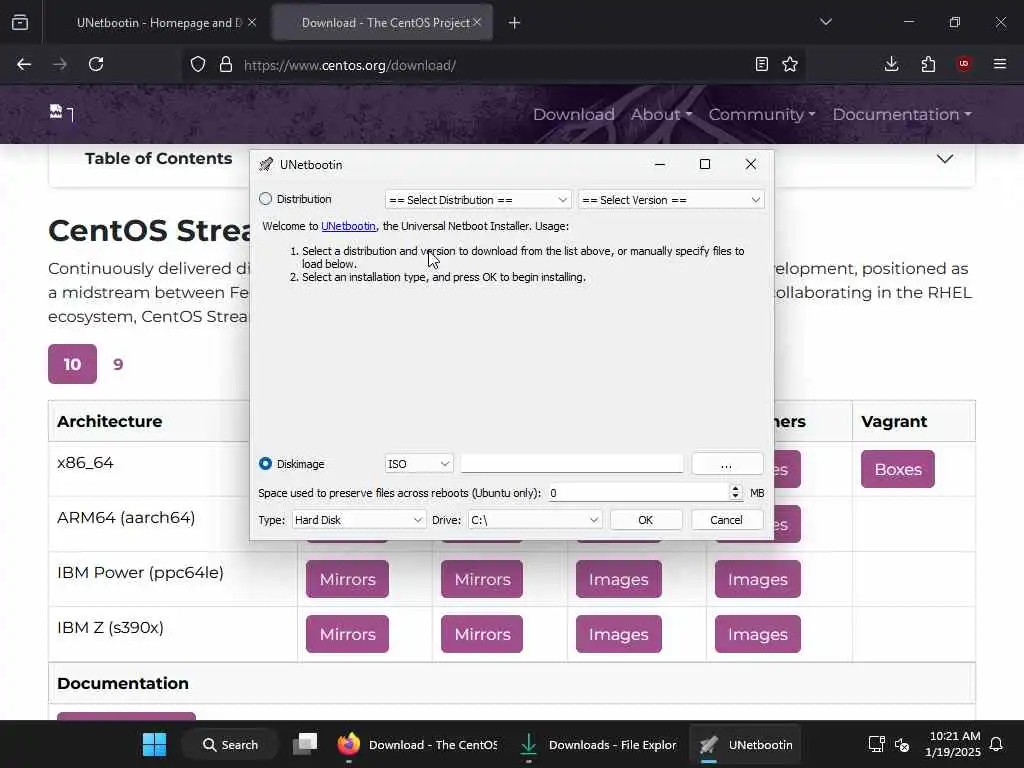Image resolution: width=1024 pixels, height=768 pixels.
Task: Open the Firefox hamburger application menu
Action: (1000, 64)
